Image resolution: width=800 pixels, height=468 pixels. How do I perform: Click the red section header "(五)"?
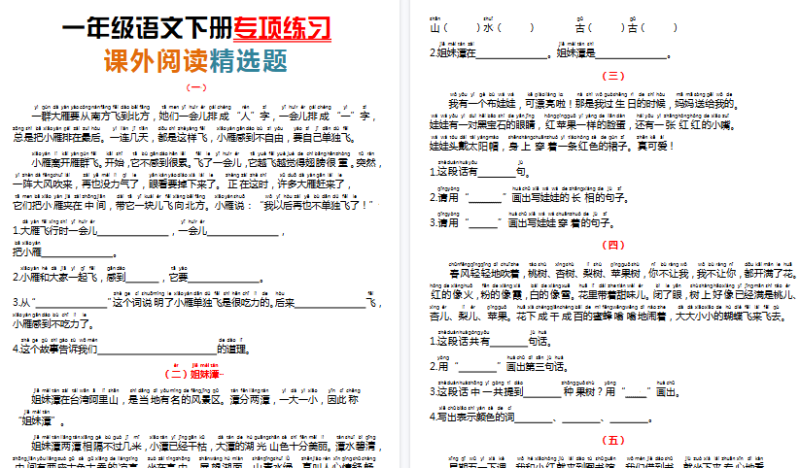click(613, 440)
